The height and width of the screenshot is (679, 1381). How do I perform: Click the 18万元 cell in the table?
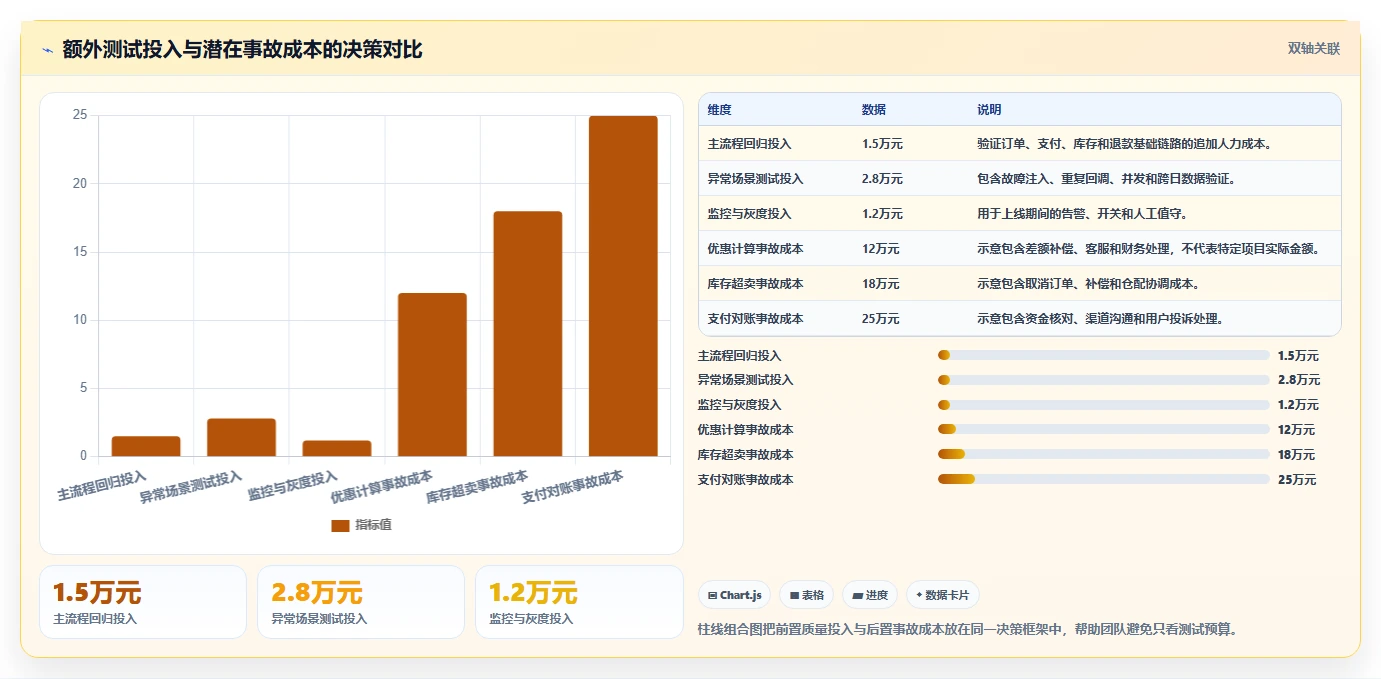[880, 284]
